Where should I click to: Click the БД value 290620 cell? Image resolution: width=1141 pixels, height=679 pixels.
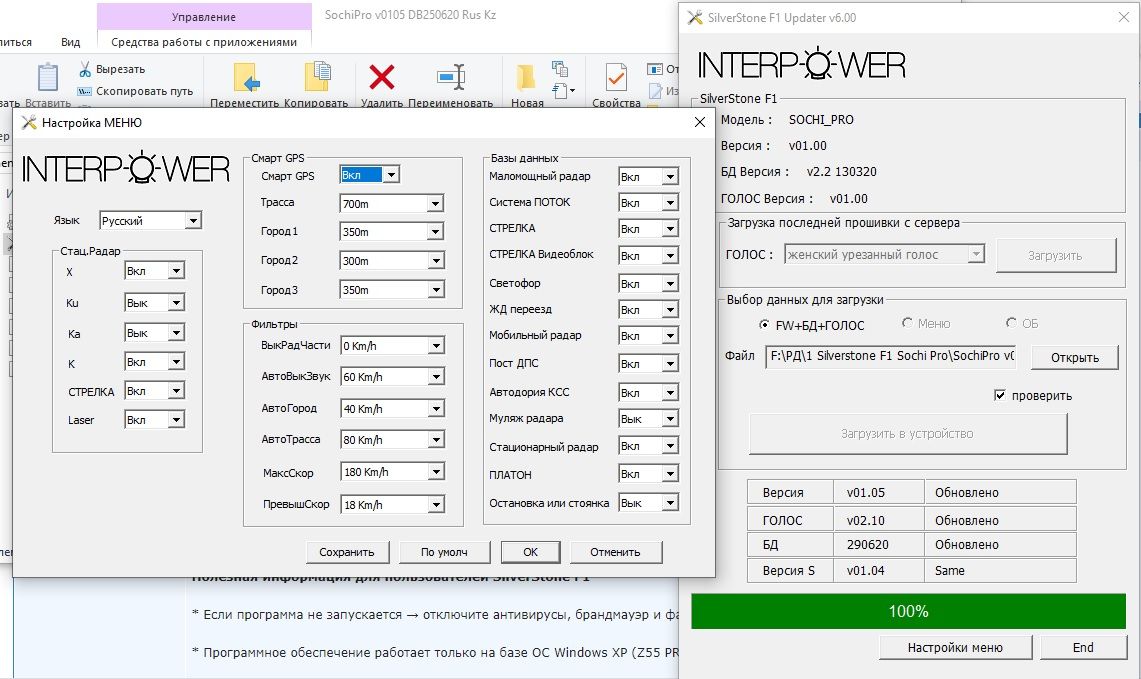pyautogui.click(x=878, y=544)
